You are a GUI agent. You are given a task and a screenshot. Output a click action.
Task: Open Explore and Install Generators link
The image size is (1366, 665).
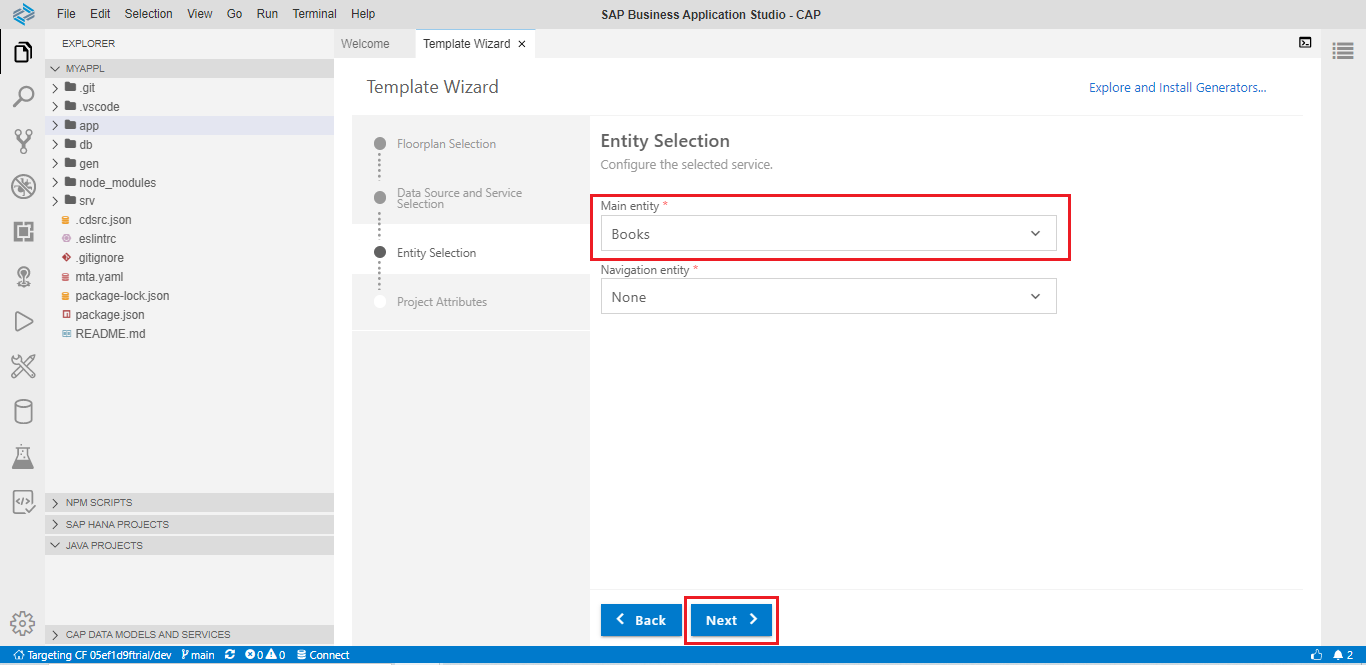click(1177, 88)
